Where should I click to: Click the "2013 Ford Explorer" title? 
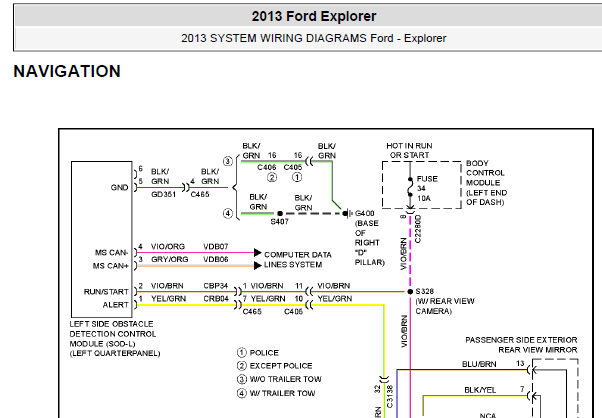314,16
